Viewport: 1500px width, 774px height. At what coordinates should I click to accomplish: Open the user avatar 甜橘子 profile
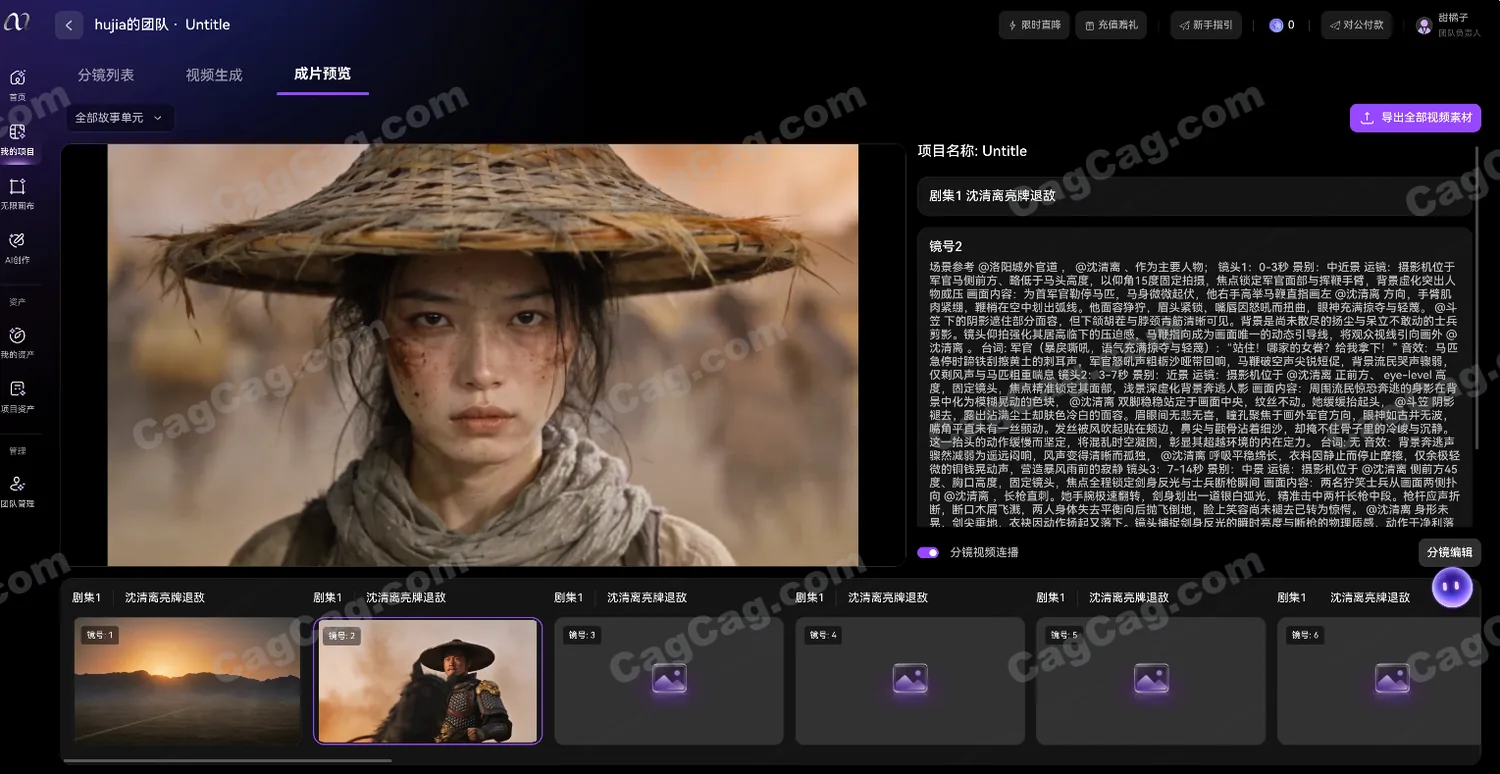click(1424, 25)
